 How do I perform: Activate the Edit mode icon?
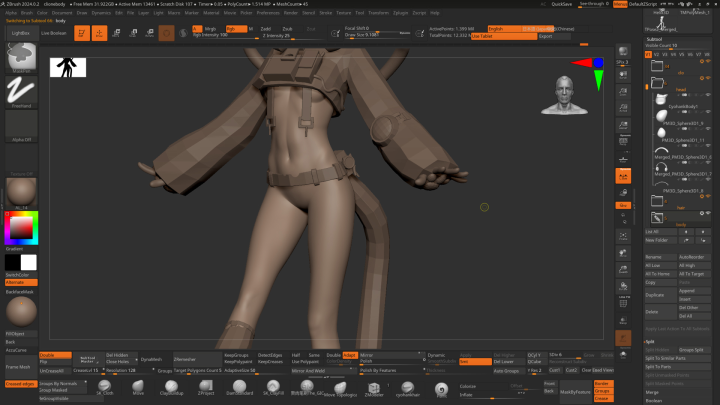tap(82, 33)
